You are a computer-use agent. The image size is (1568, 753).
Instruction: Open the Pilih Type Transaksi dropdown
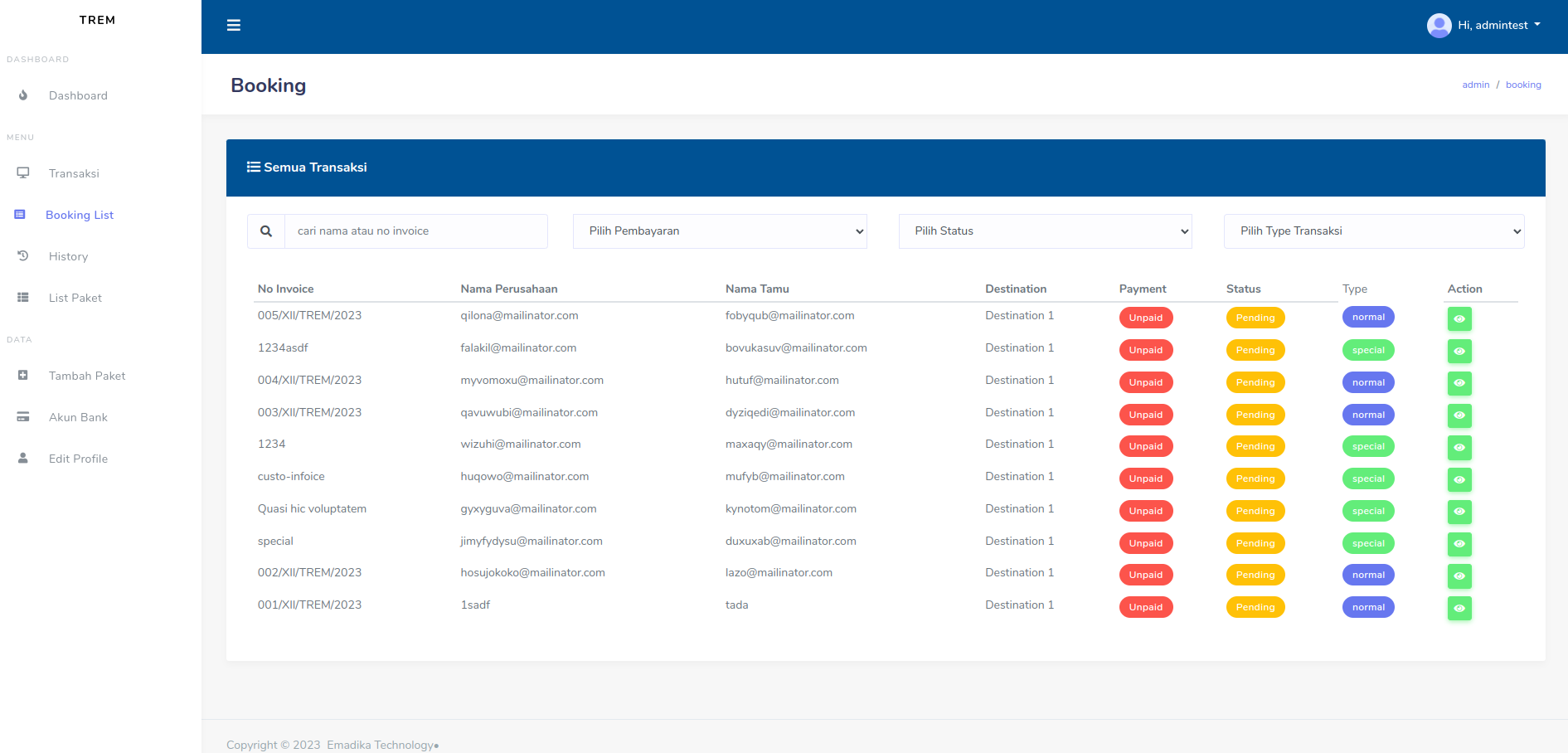point(1374,231)
